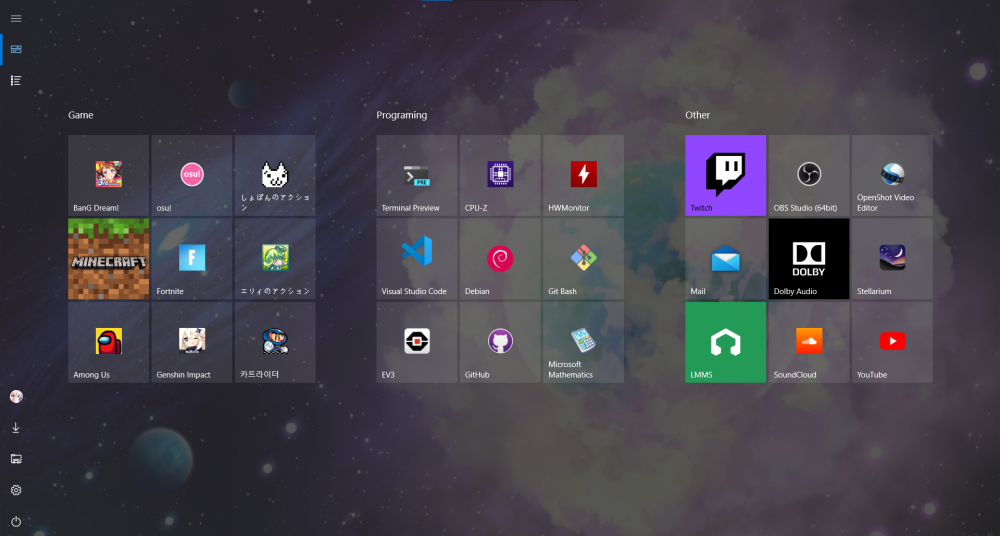Open the YouTube tile

point(892,342)
